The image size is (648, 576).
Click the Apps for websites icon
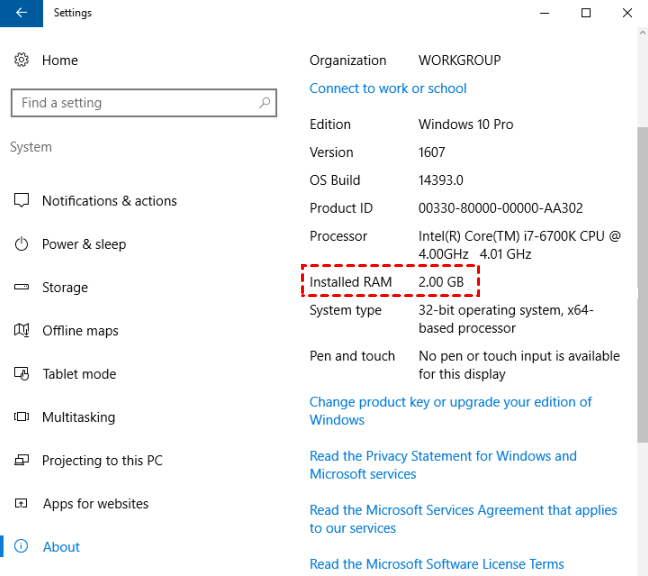point(21,503)
